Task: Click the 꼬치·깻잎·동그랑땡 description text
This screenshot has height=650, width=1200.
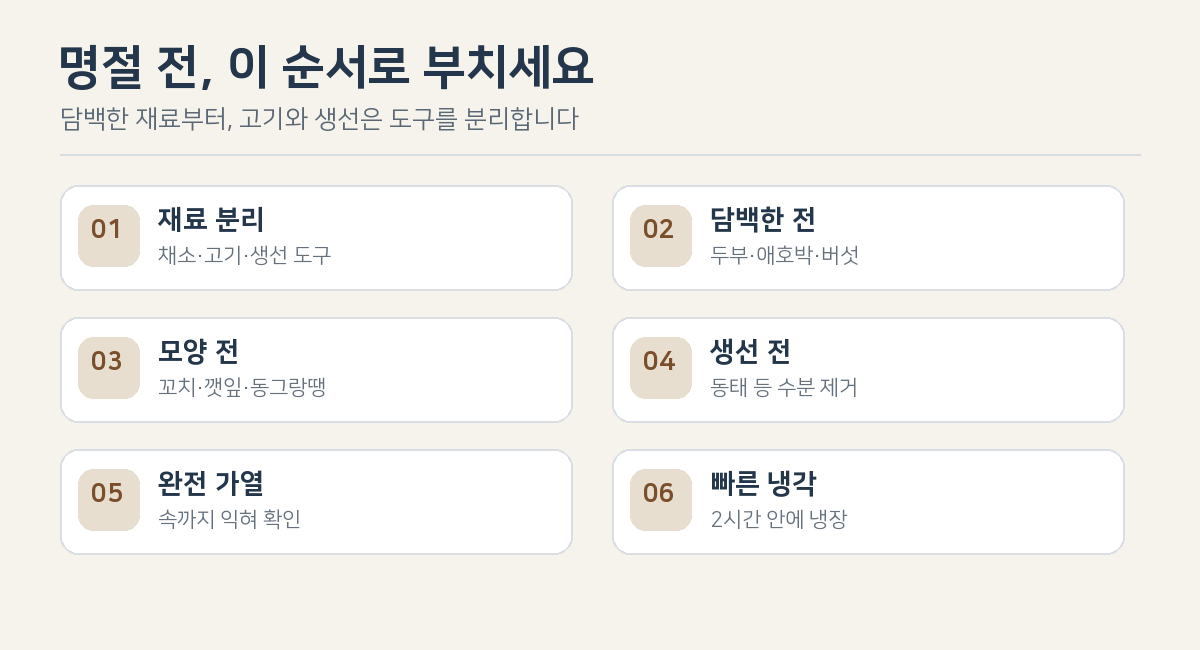Action: coord(242,387)
